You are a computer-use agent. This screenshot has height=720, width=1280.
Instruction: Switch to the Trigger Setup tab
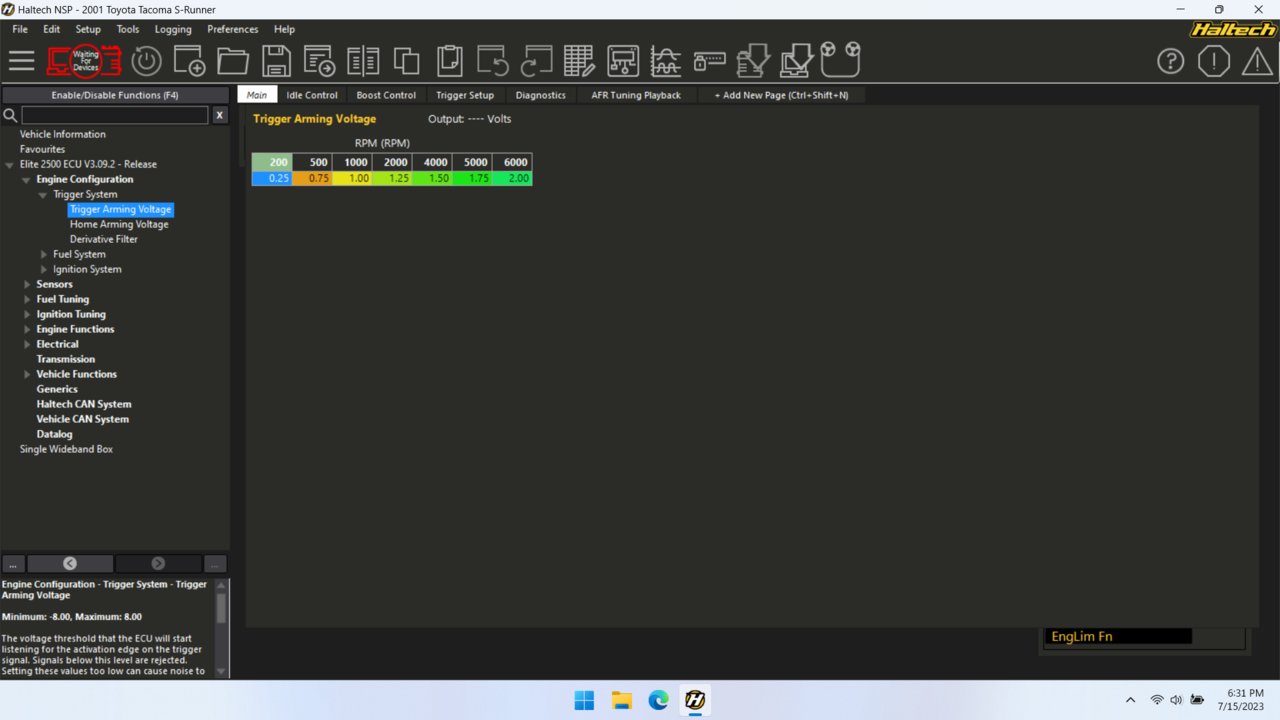coord(465,95)
